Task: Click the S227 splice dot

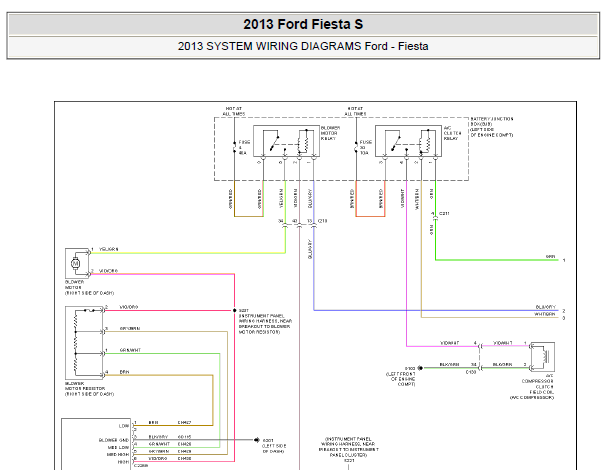Action: pyautogui.click(x=234, y=310)
